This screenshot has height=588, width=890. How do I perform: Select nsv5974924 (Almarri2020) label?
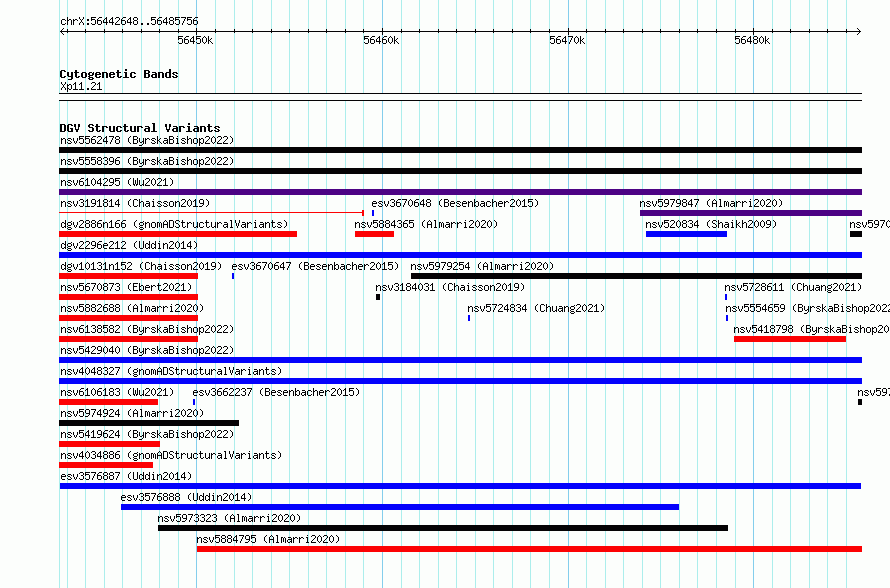[x=132, y=413]
